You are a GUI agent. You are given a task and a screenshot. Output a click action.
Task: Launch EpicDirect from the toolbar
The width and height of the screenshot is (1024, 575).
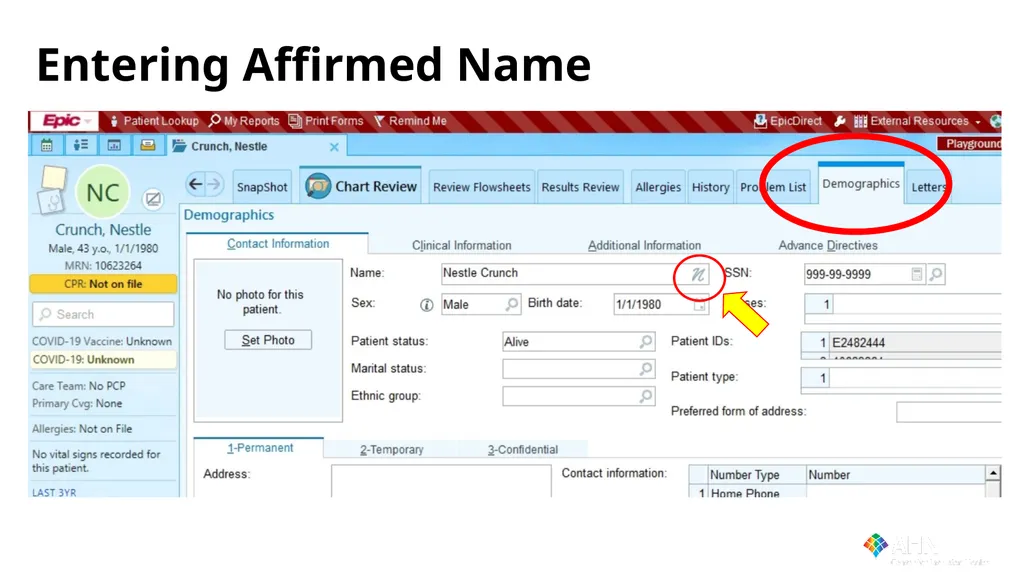(x=788, y=121)
